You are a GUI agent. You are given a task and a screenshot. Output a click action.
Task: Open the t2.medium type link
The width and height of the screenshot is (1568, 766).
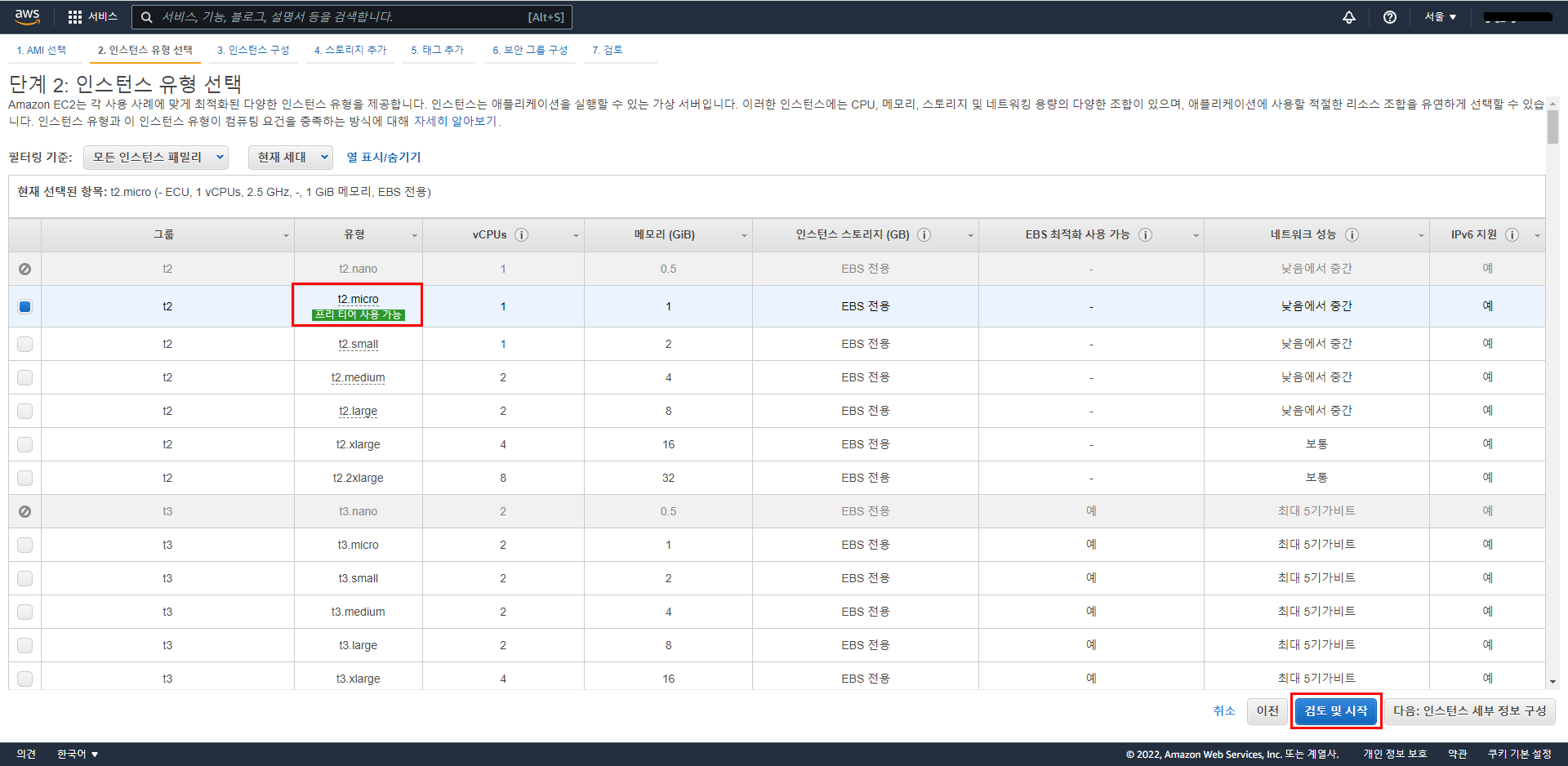click(x=358, y=377)
